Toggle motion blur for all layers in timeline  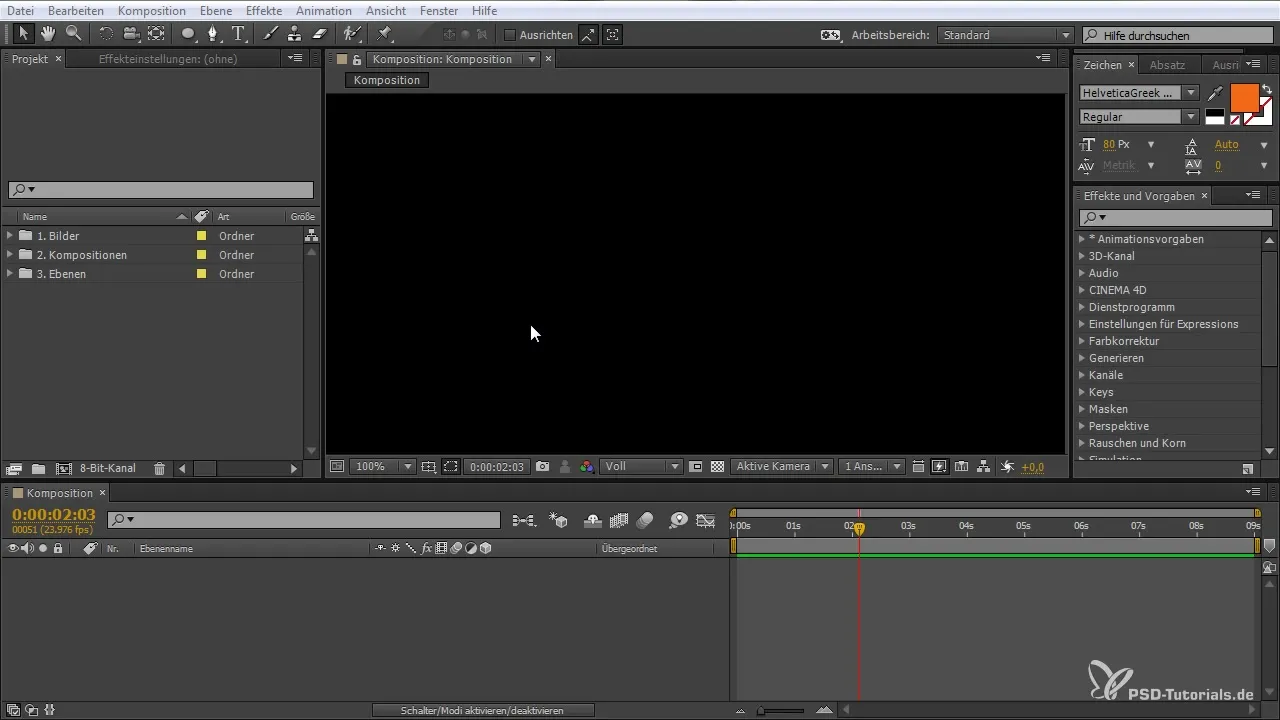click(x=645, y=520)
